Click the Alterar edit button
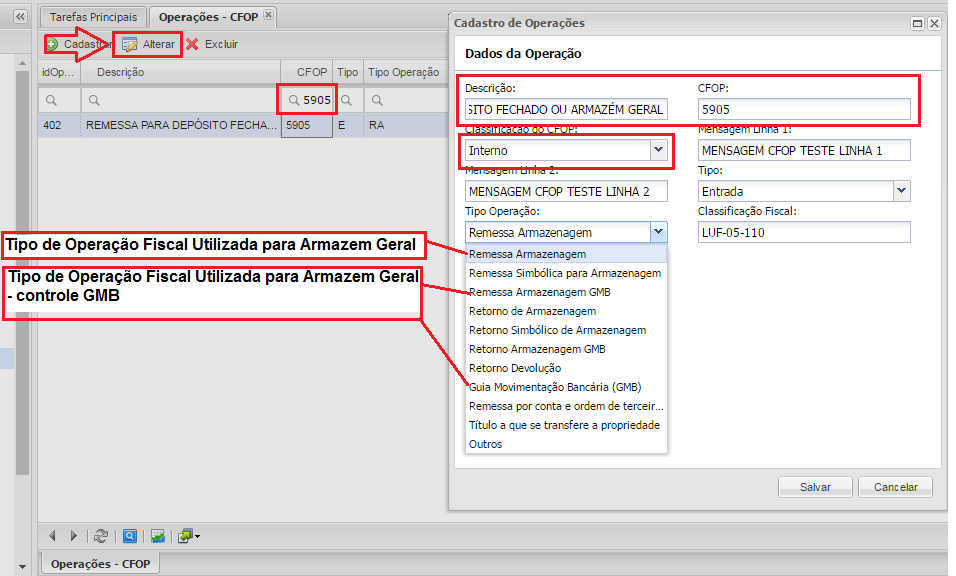Viewport: 956px width, 576px height. (x=148, y=44)
